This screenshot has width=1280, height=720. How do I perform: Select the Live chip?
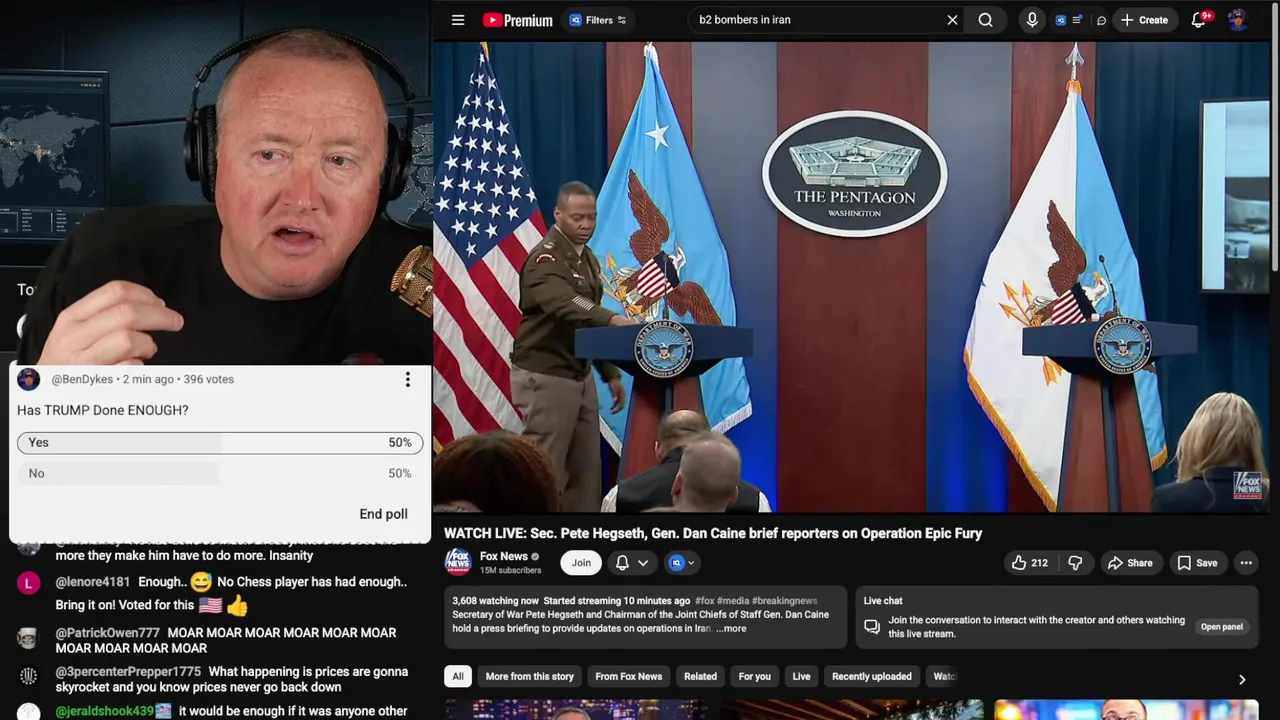click(x=801, y=677)
